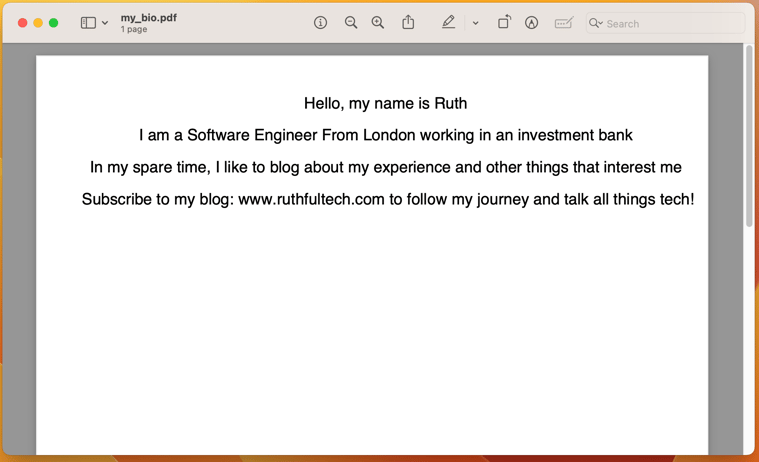Close the my_bio.pdf window

pos(22,23)
